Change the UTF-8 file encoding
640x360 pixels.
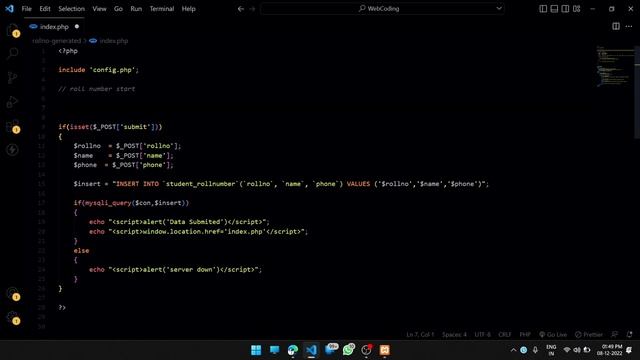[x=482, y=334]
